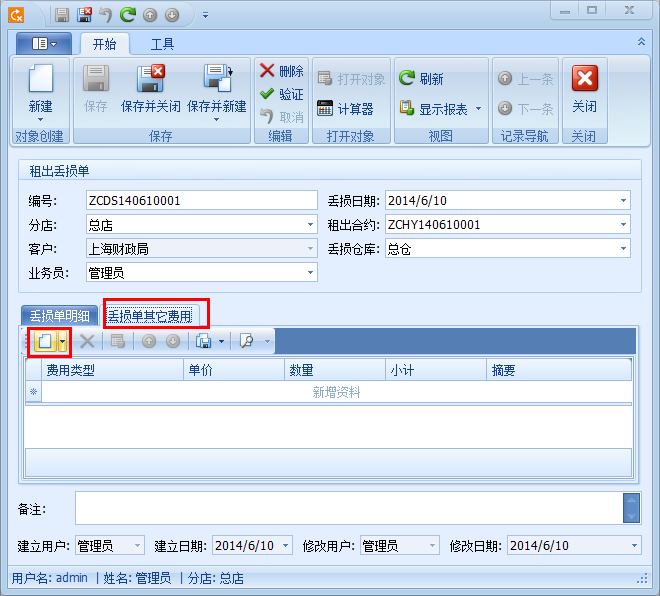Open the 显示报表 (Show Report) dropdown

[x=478, y=109]
